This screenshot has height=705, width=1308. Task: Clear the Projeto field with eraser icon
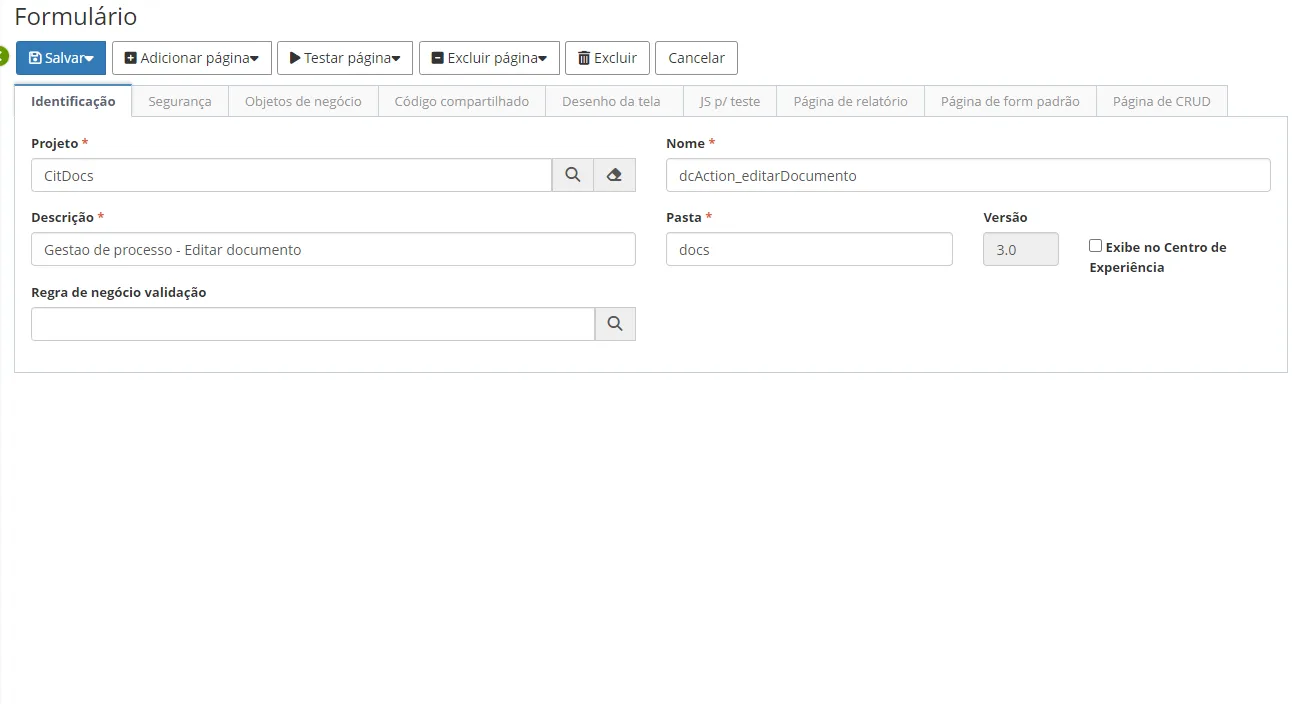click(615, 175)
